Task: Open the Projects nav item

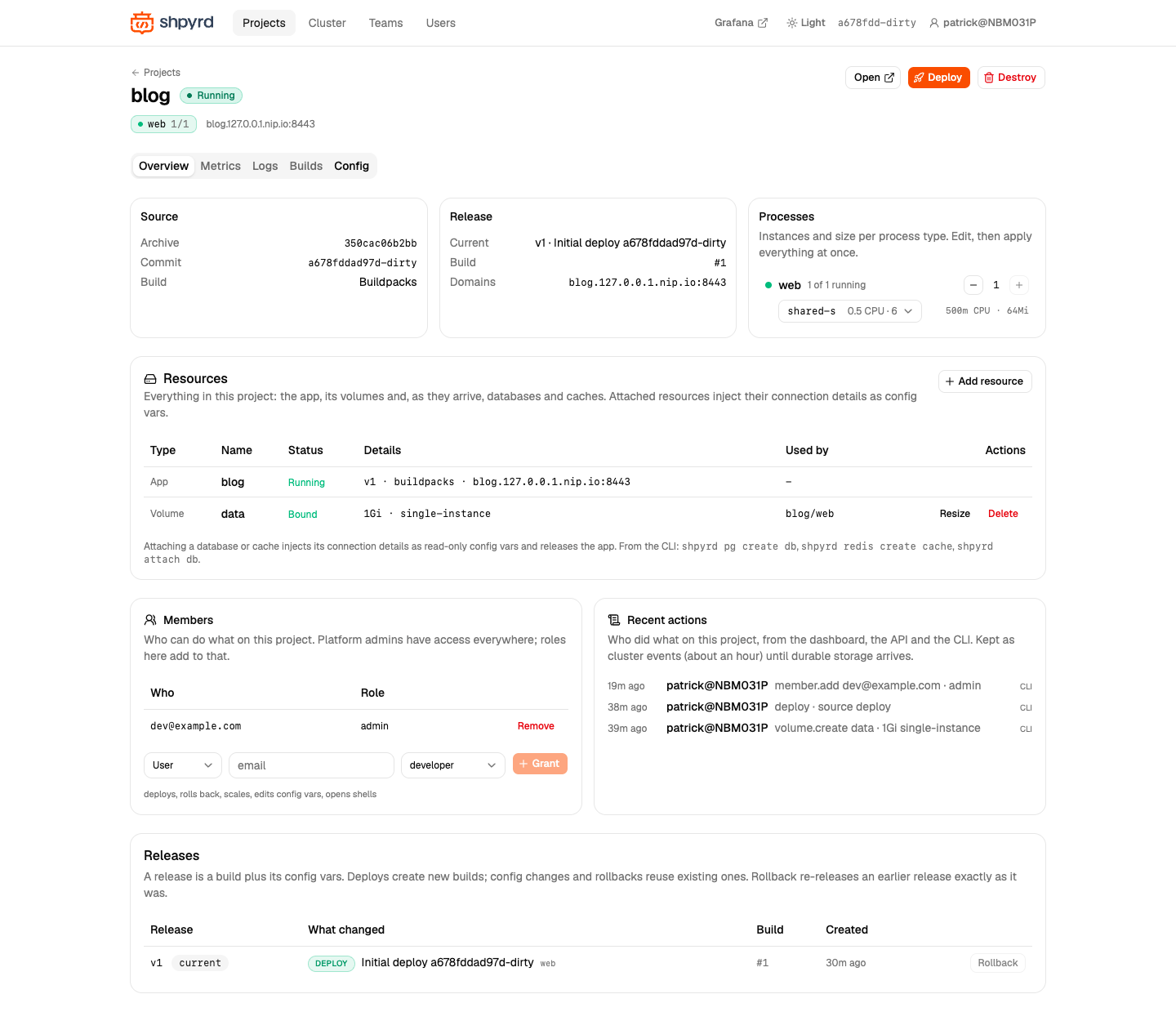Action: (264, 23)
